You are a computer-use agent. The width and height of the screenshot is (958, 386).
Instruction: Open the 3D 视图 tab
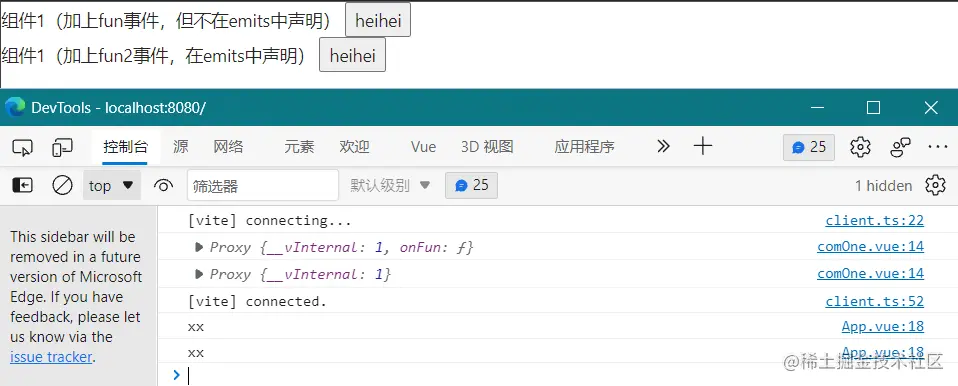pos(487,147)
